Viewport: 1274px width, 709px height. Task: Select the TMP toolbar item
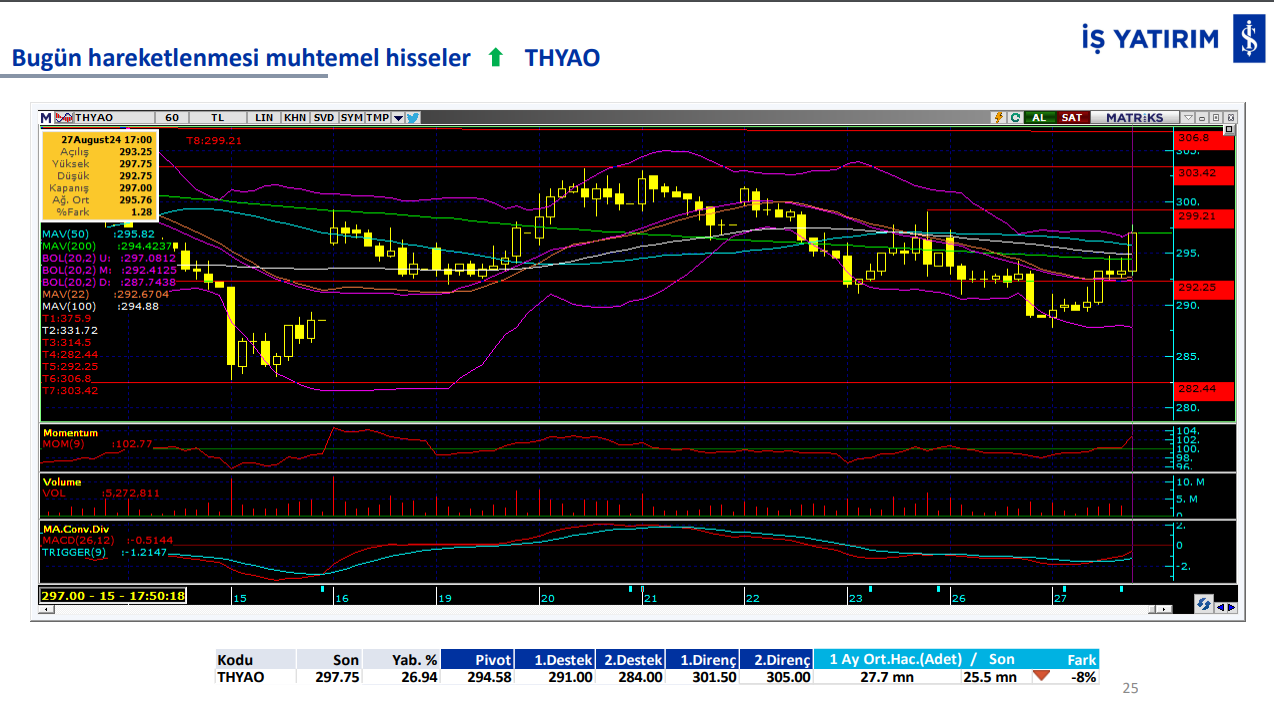tap(377, 117)
